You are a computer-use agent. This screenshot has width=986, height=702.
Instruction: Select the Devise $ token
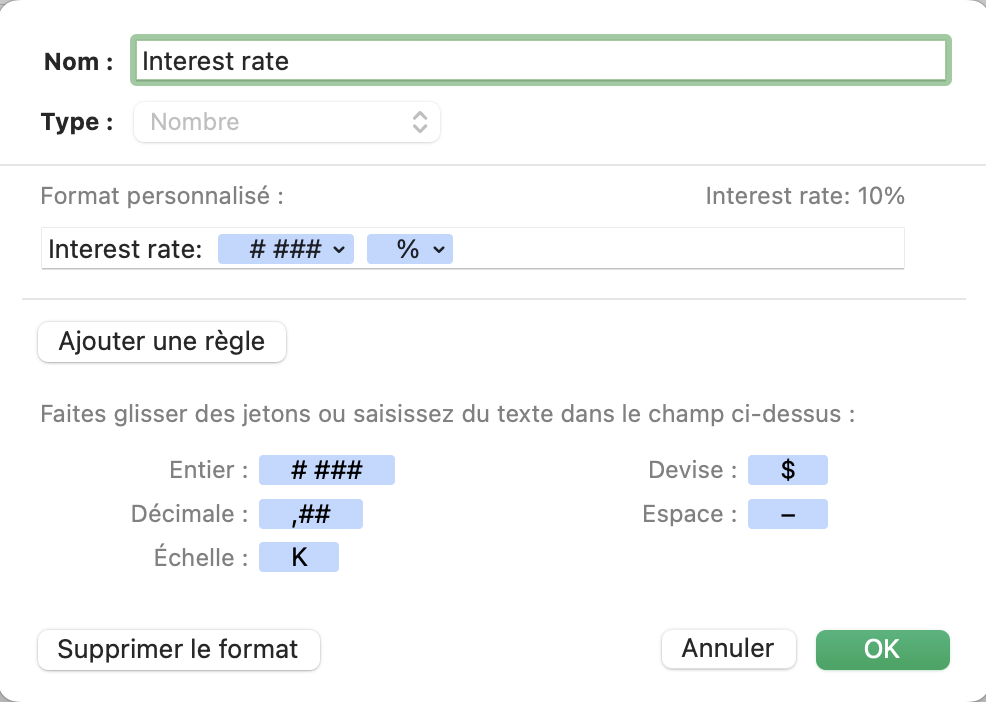tap(788, 470)
